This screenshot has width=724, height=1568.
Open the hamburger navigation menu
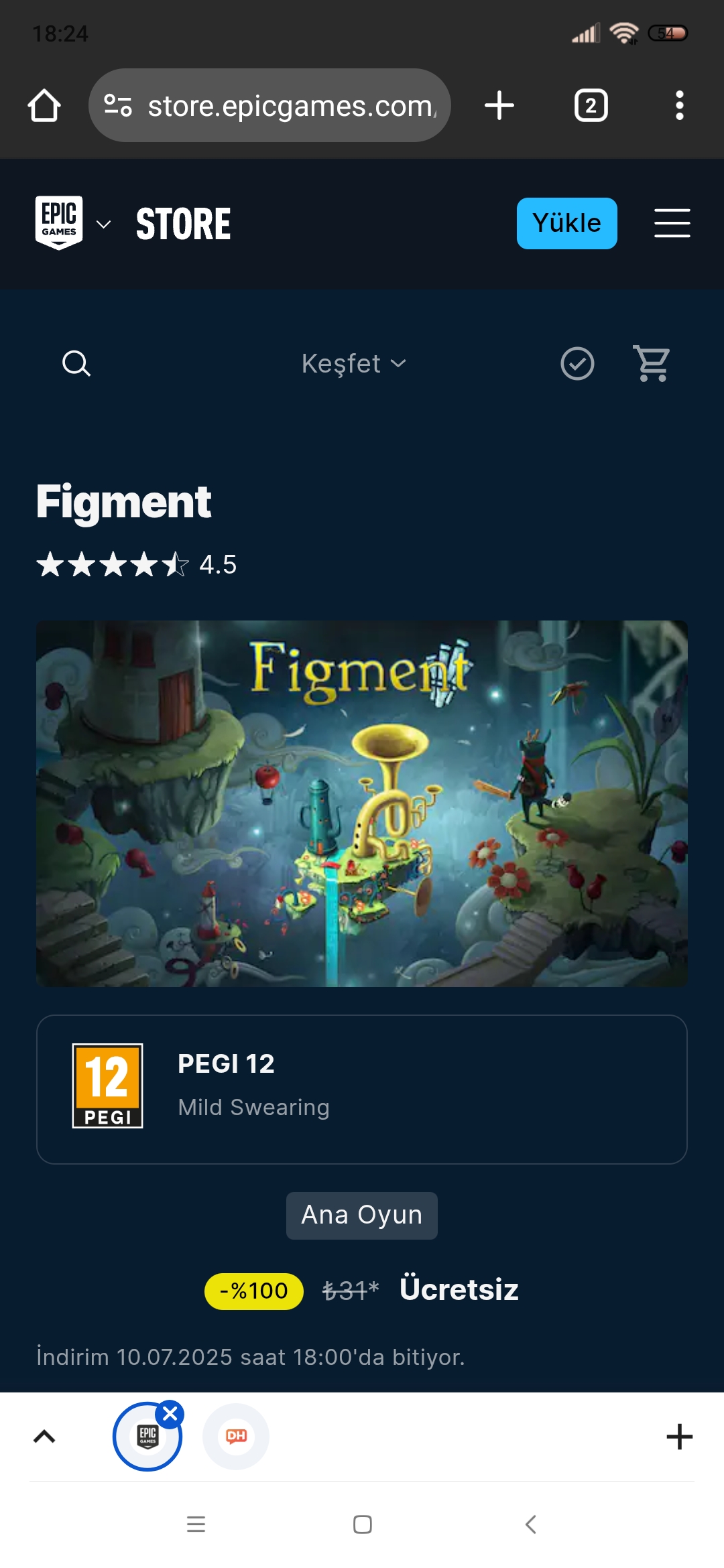point(672,223)
